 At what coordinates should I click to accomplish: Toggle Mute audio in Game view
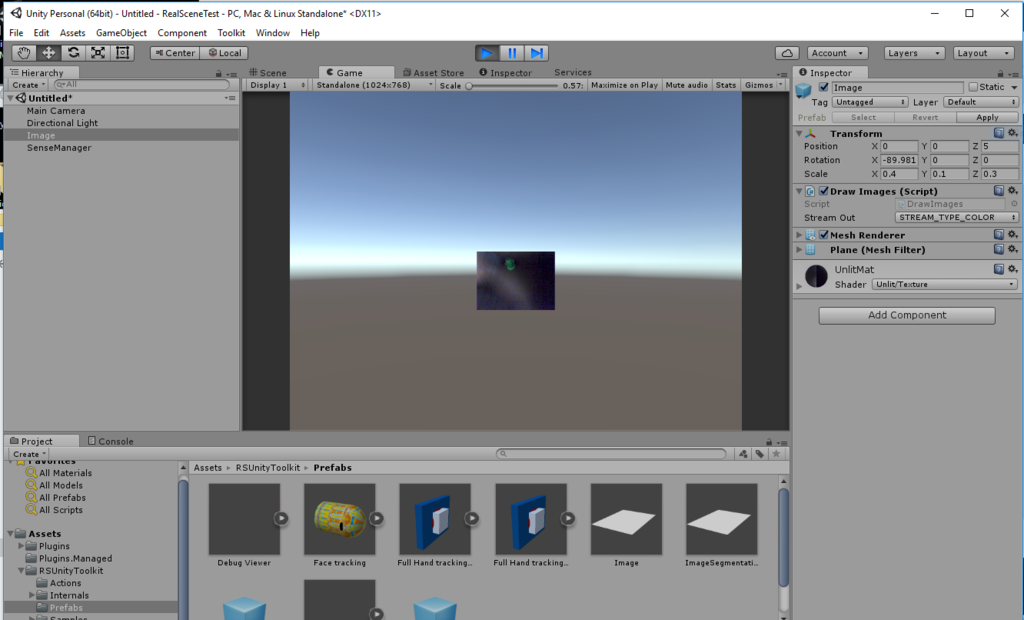[686, 85]
